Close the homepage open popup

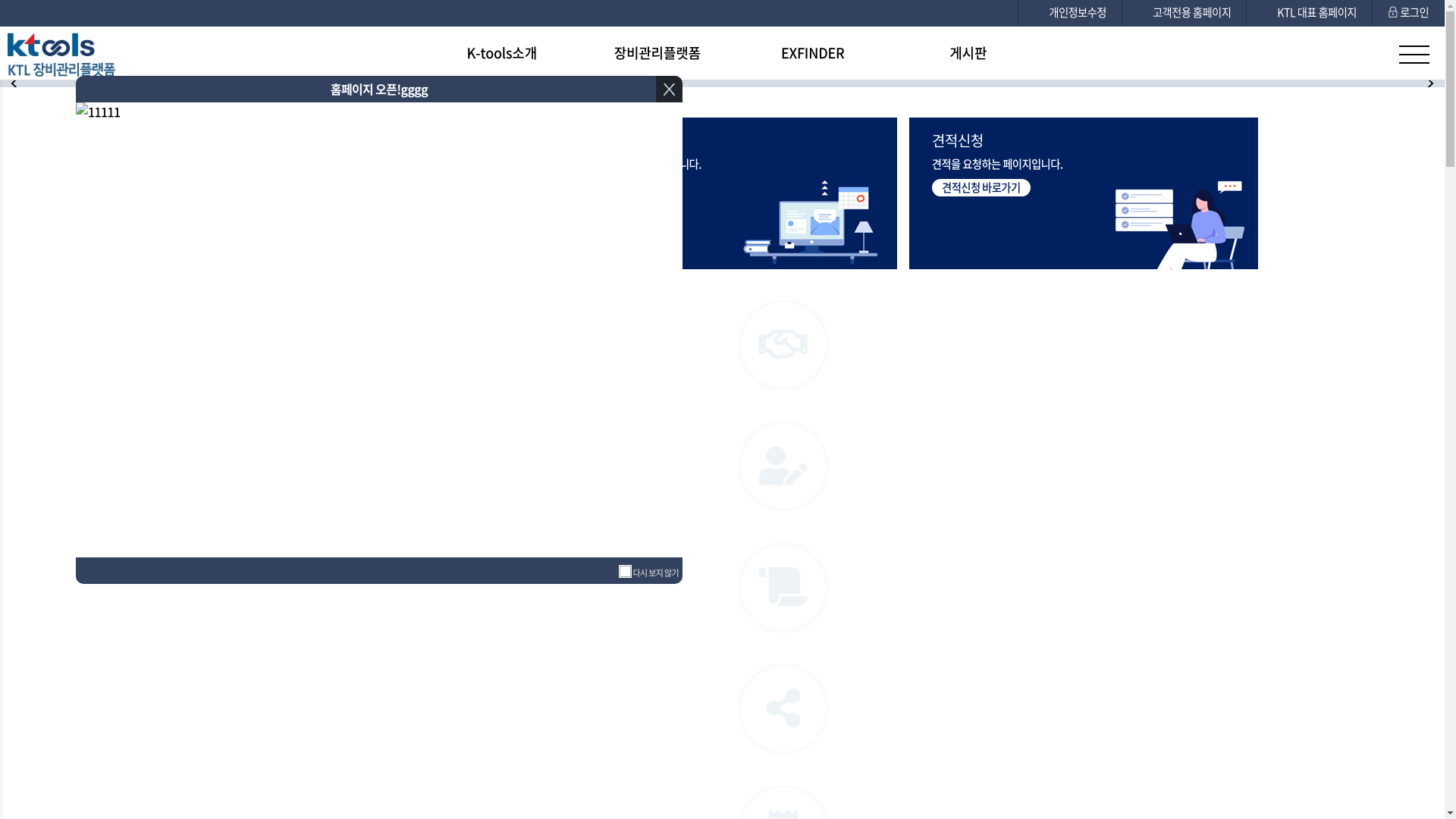[668, 89]
